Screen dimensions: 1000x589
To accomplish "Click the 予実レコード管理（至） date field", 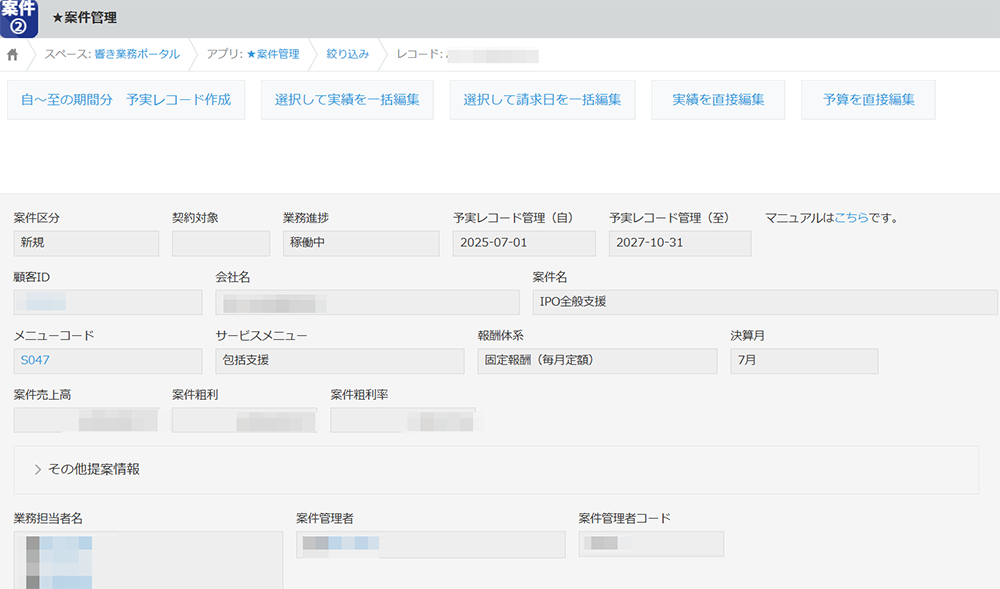I will click(680, 243).
